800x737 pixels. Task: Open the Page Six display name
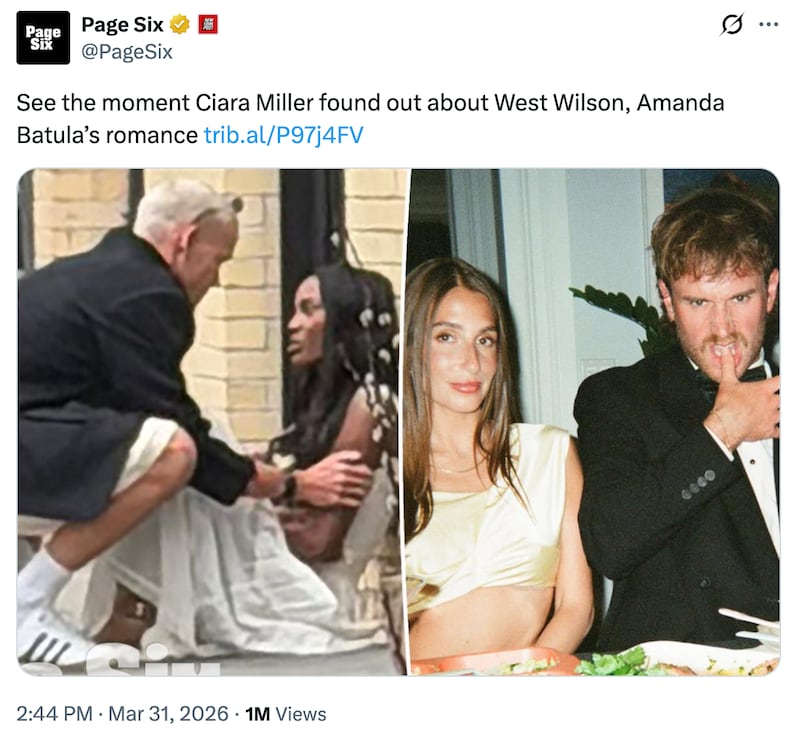click(x=122, y=25)
